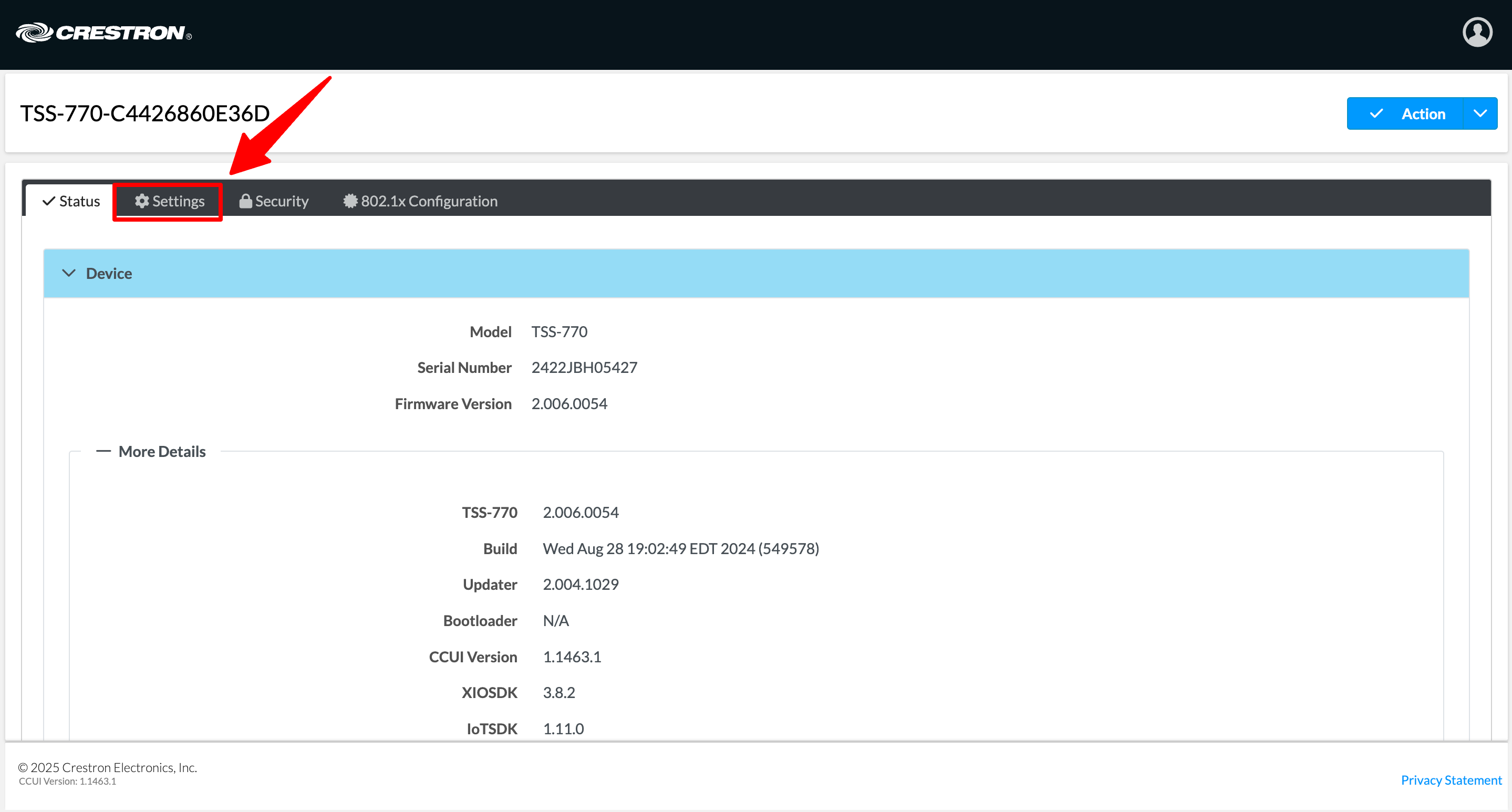Open the 802.1x Configuration tab
Viewport: 1512px width, 812px height.
(420, 201)
